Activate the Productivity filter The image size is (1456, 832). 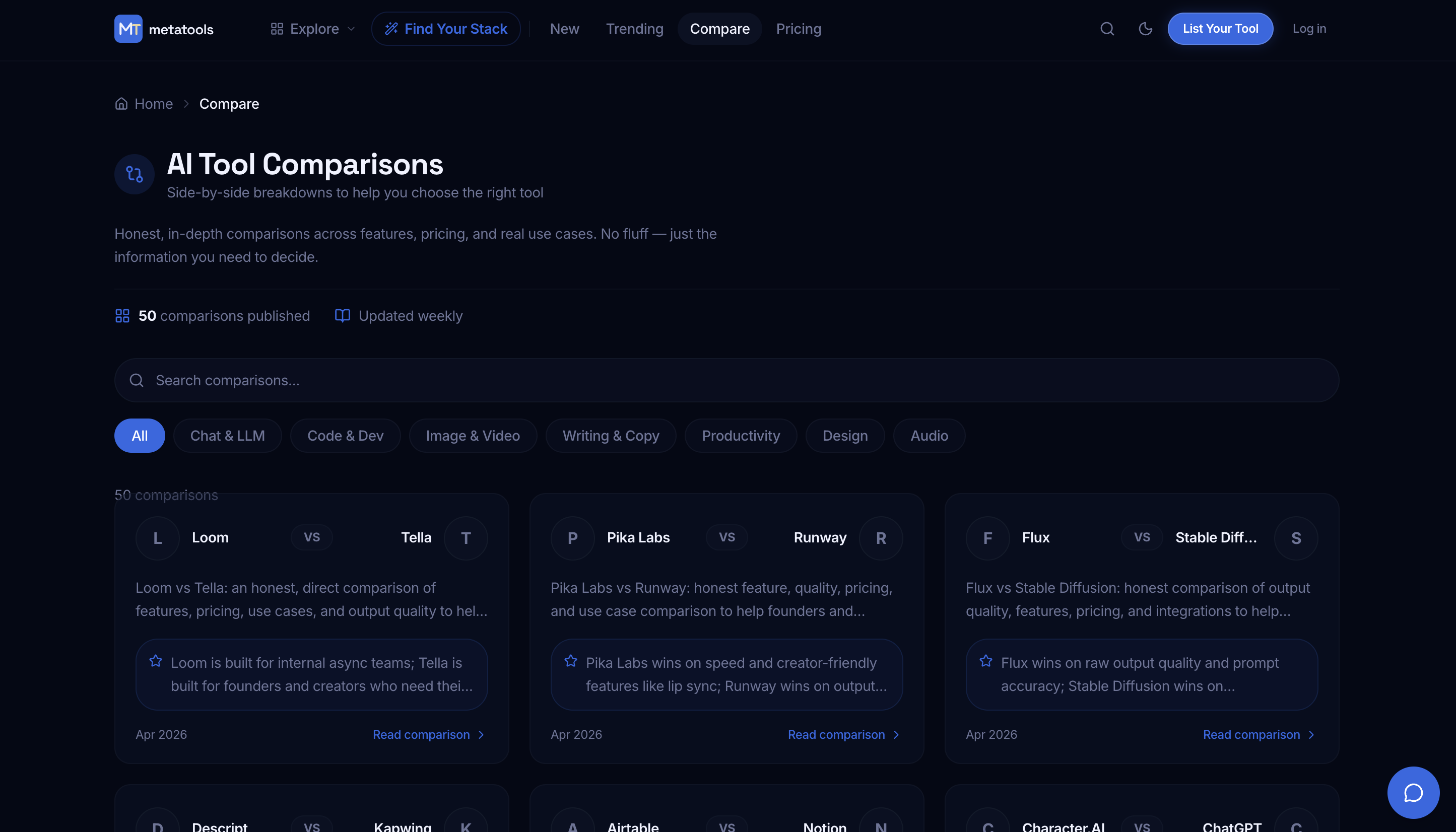(x=741, y=436)
